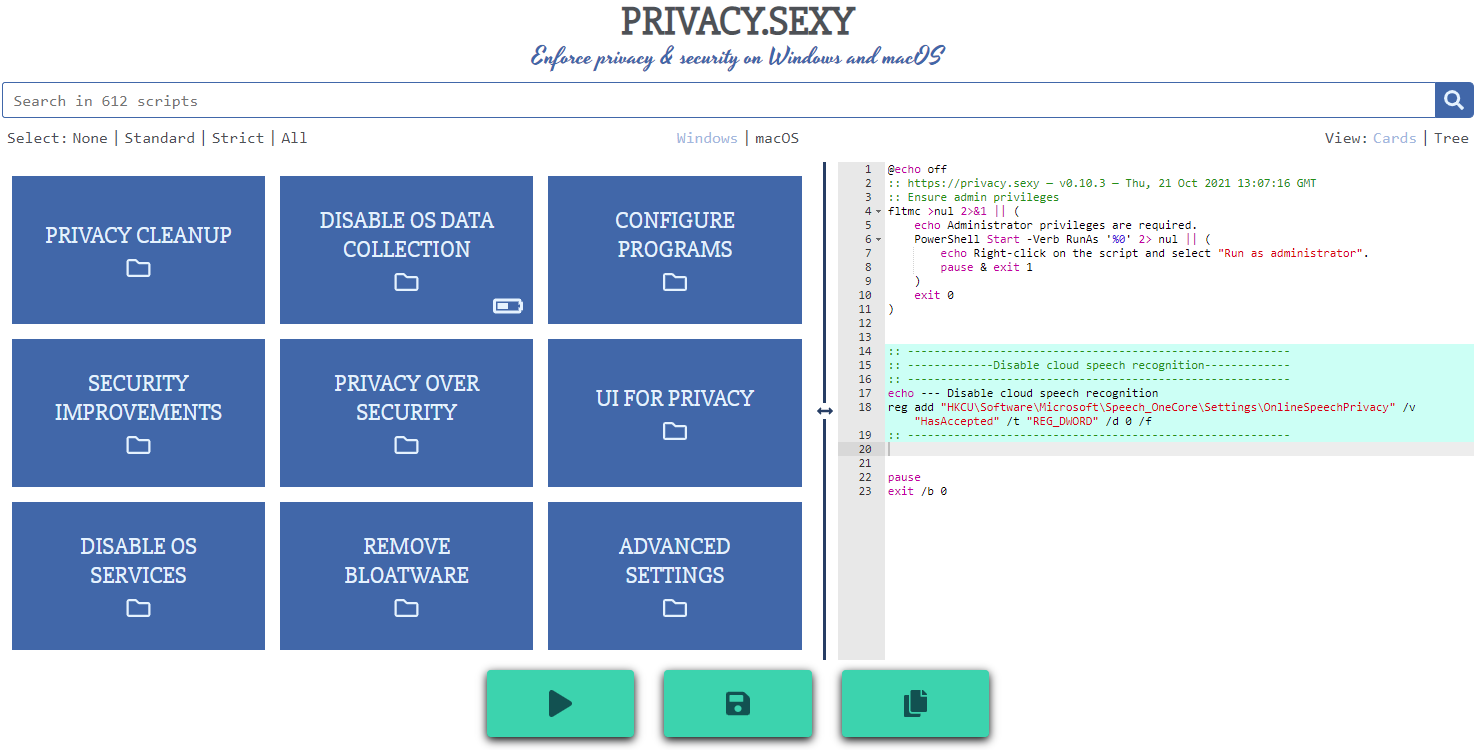Click the panel resize handle arrow
Viewport: 1477px width, 750px height.
[826, 411]
